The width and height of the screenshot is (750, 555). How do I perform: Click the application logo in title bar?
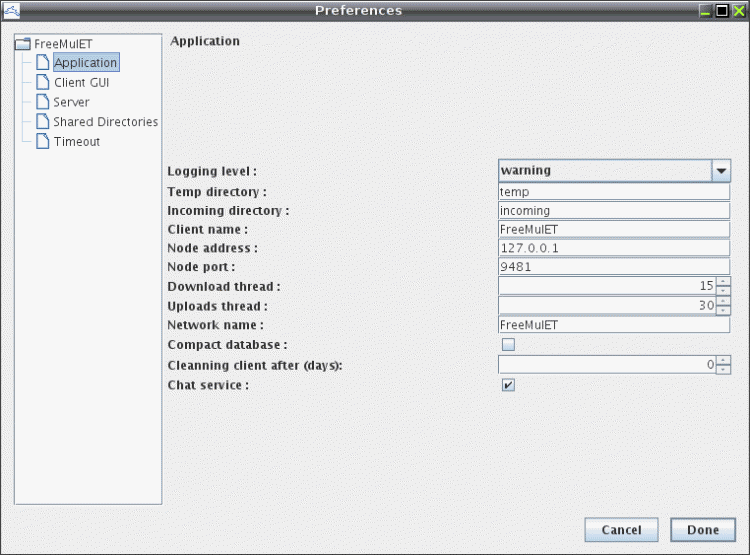tap(11, 11)
